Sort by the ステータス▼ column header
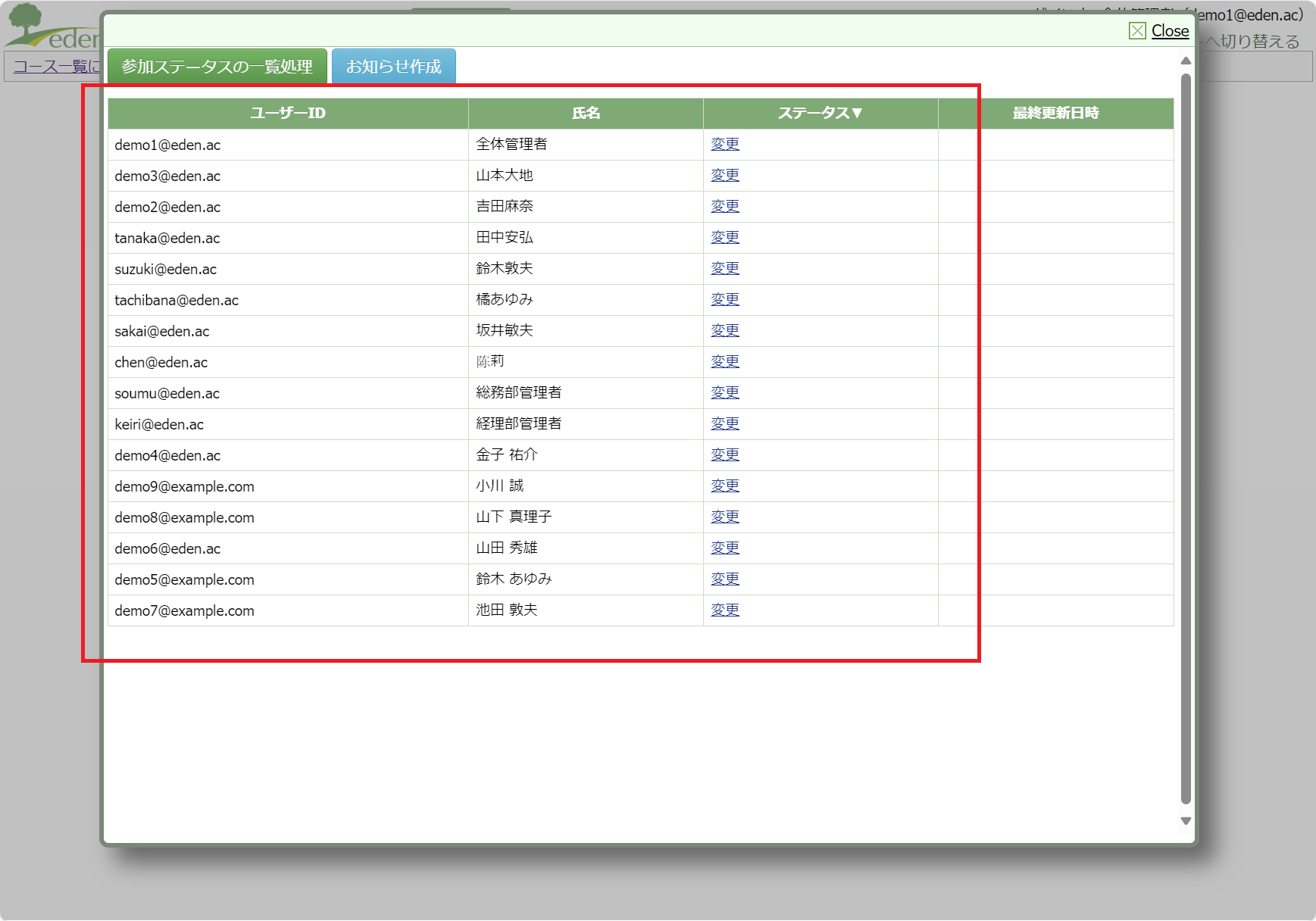This screenshot has height=921, width=1316. pyautogui.click(x=820, y=114)
